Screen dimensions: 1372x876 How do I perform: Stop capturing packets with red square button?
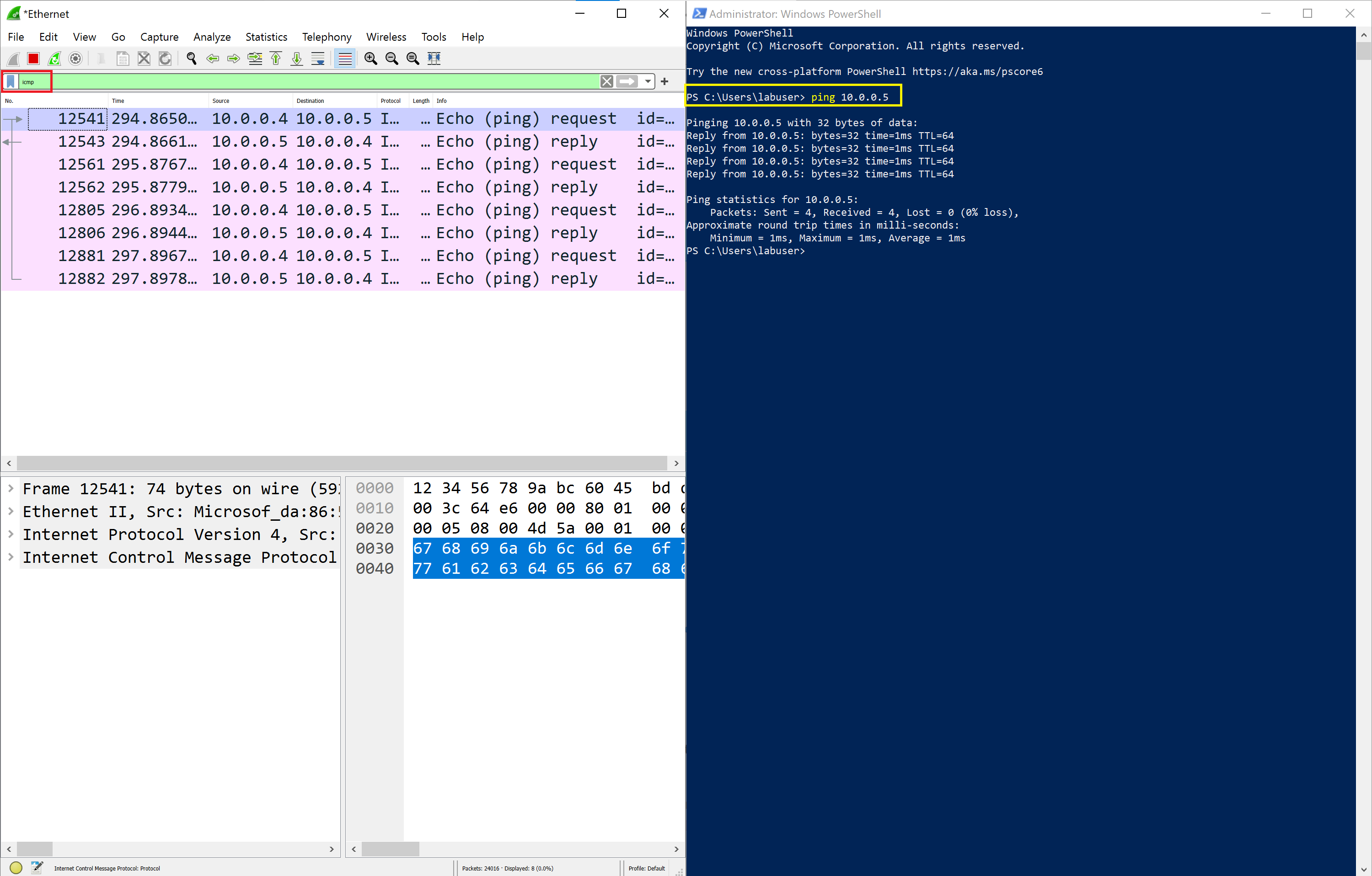33,59
